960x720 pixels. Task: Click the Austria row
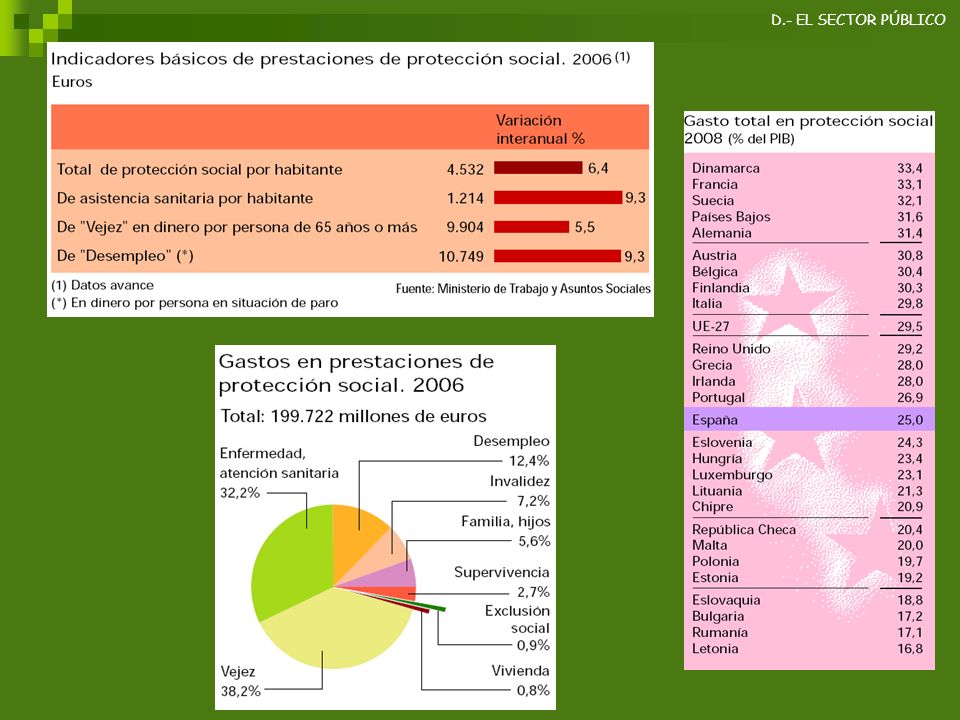807,255
